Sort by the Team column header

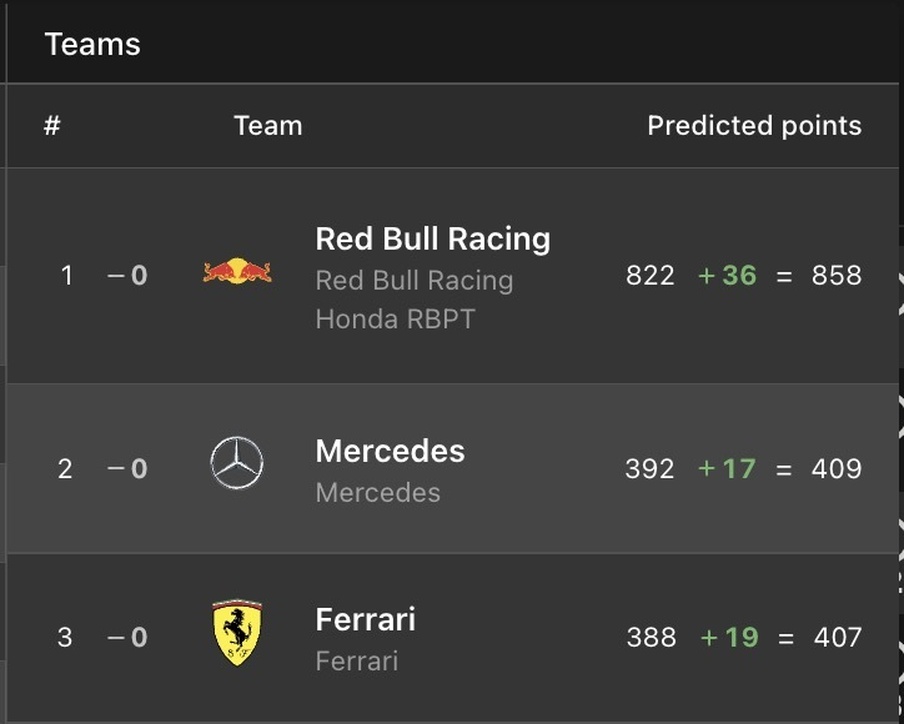[268, 126]
